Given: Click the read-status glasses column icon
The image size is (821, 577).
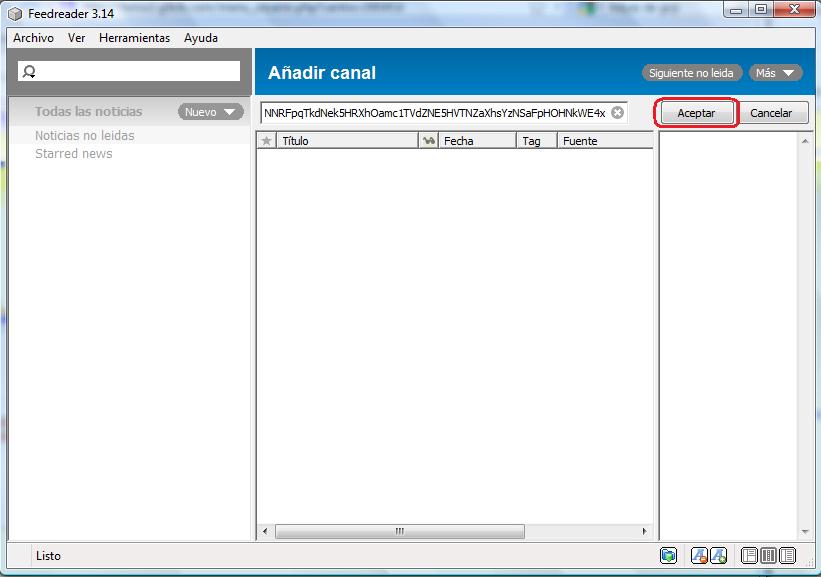Looking at the screenshot, I should pyautogui.click(x=428, y=140).
